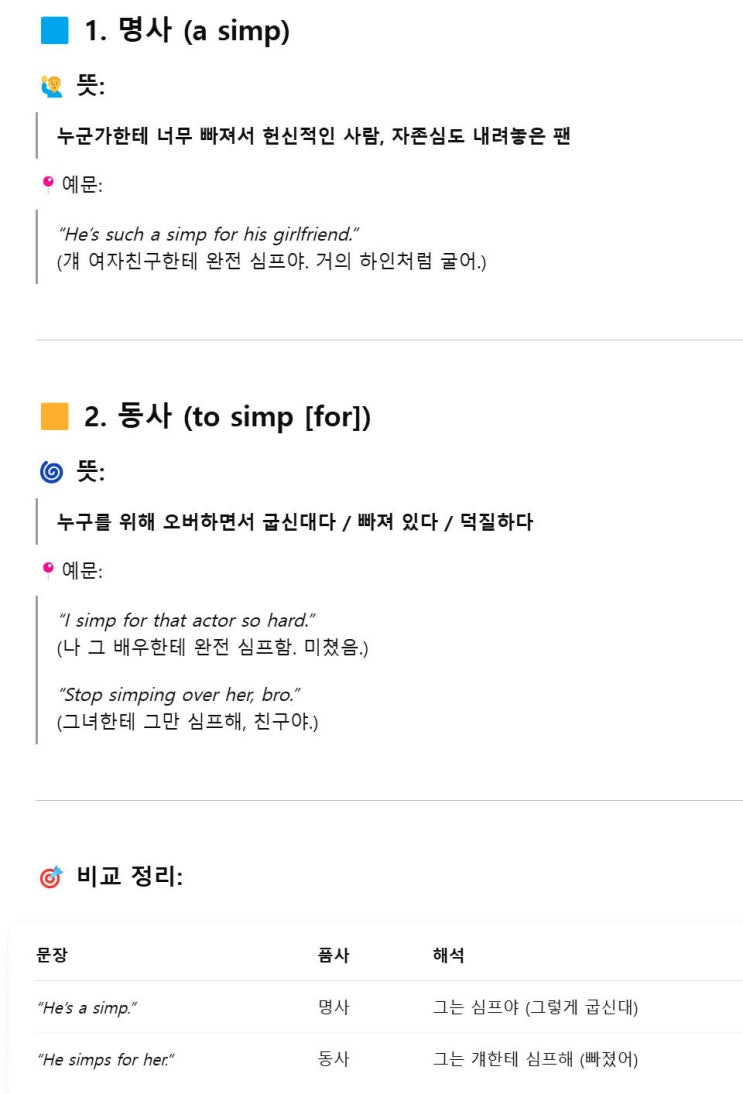This screenshot has width=743, height=1094.
Task: Click the heading '1. 명사 (a simp)'
Action: coord(186,31)
